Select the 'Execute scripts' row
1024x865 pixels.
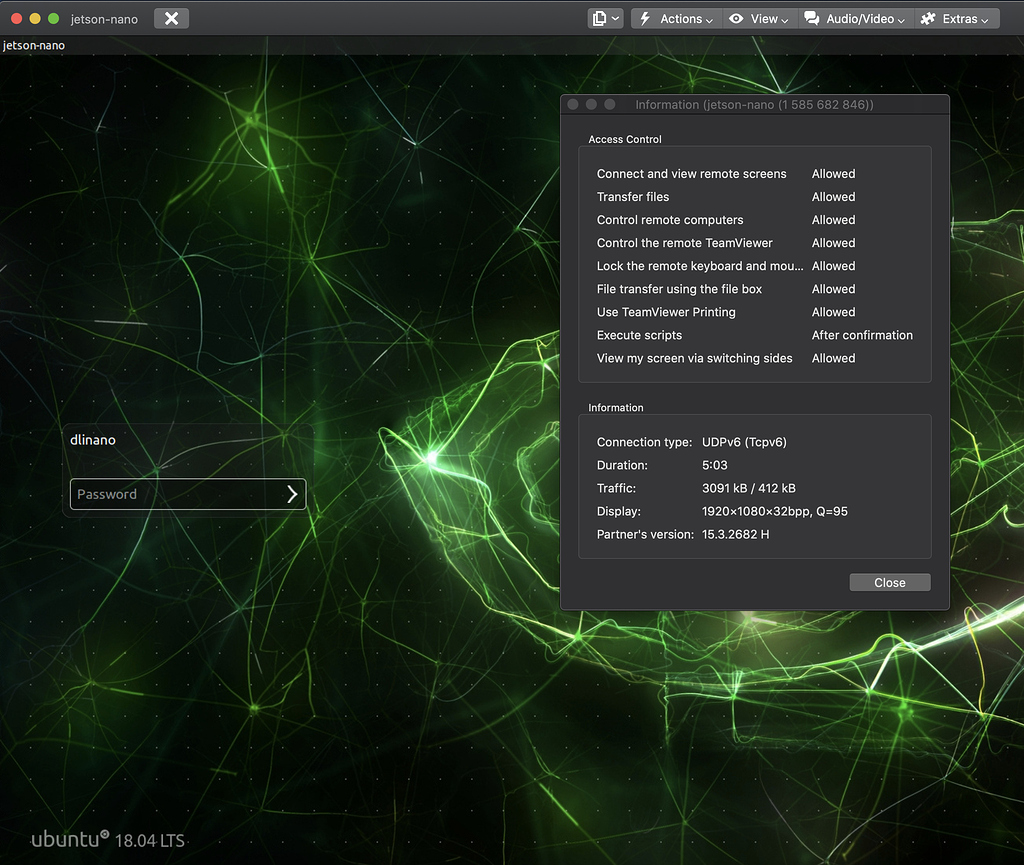[754, 335]
